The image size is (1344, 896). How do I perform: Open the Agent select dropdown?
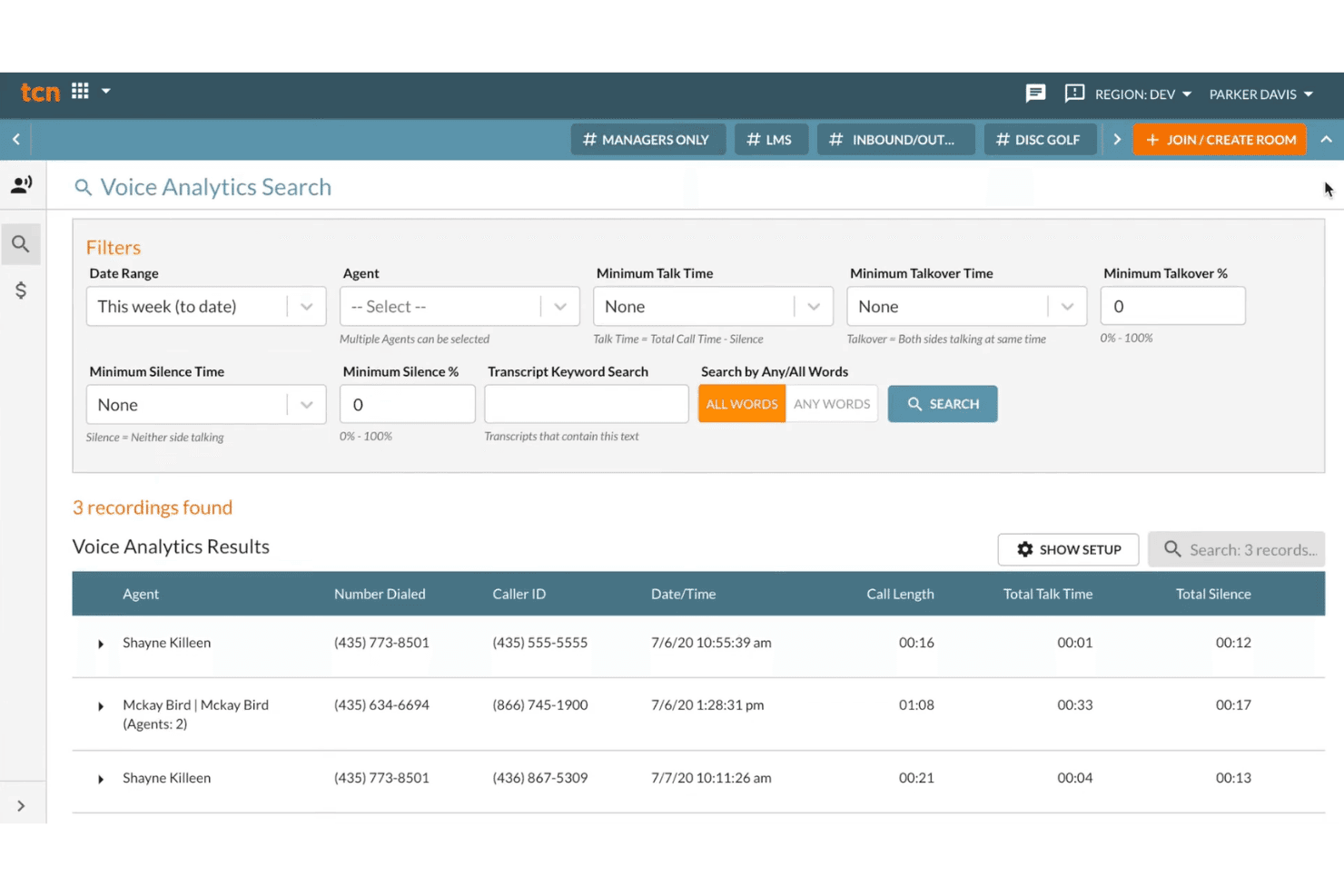pyautogui.click(x=460, y=307)
